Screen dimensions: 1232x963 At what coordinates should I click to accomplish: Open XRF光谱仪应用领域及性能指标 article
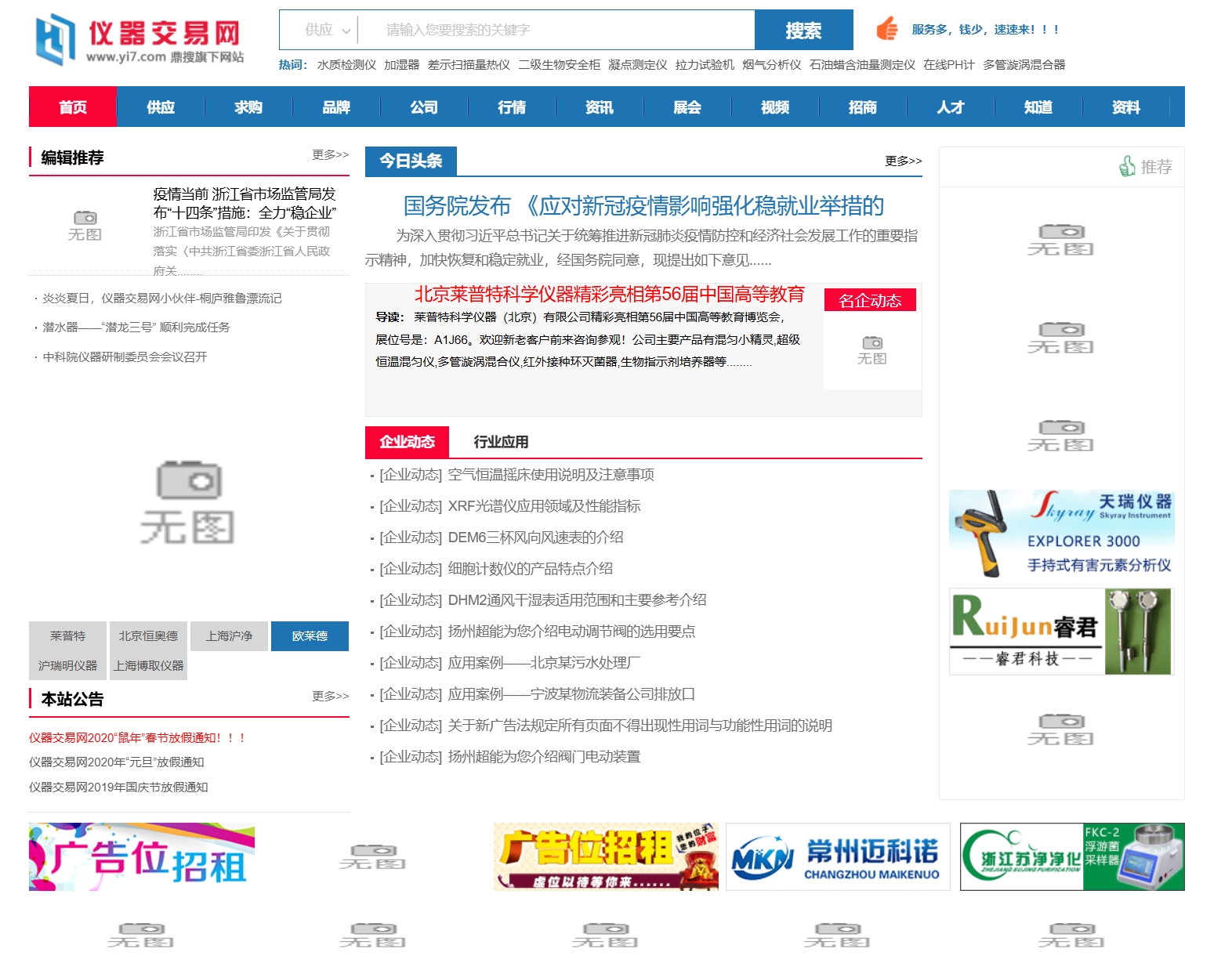[544, 506]
